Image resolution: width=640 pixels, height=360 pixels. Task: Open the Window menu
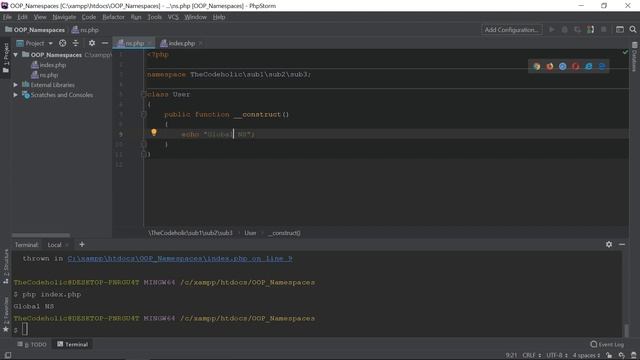click(x=196, y=17)
